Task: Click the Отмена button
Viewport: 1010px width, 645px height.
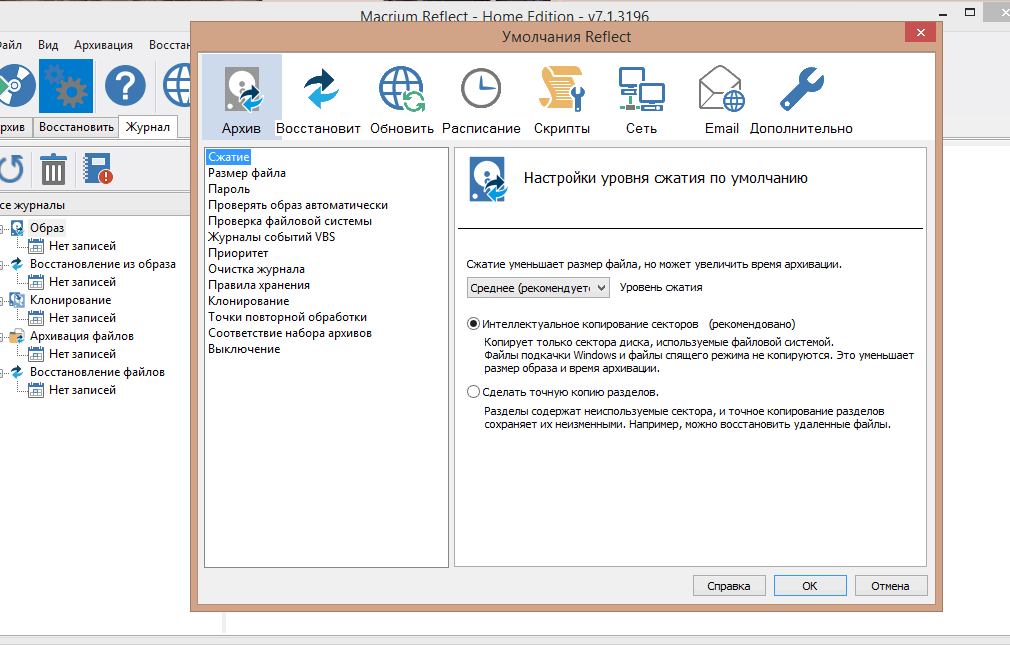Action: pyautogui.click(x=890, y=586)
